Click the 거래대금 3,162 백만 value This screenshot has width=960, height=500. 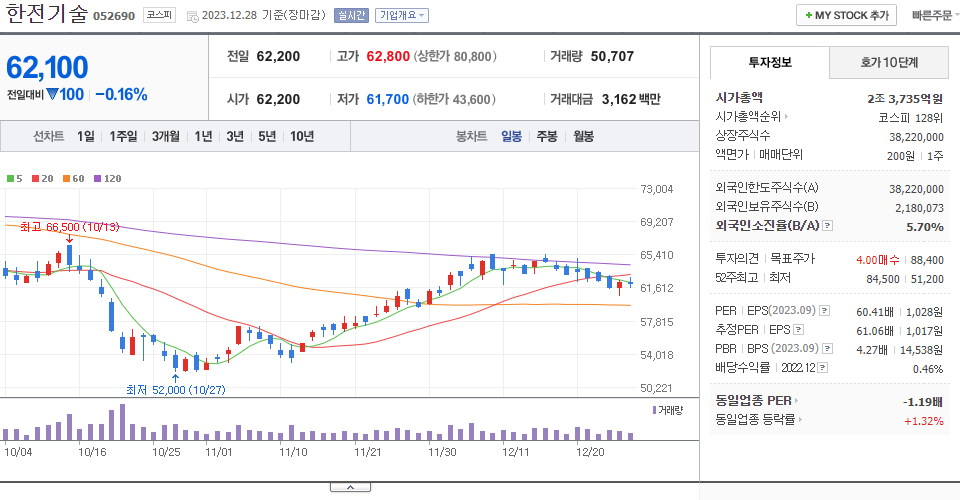pos(631,99)
